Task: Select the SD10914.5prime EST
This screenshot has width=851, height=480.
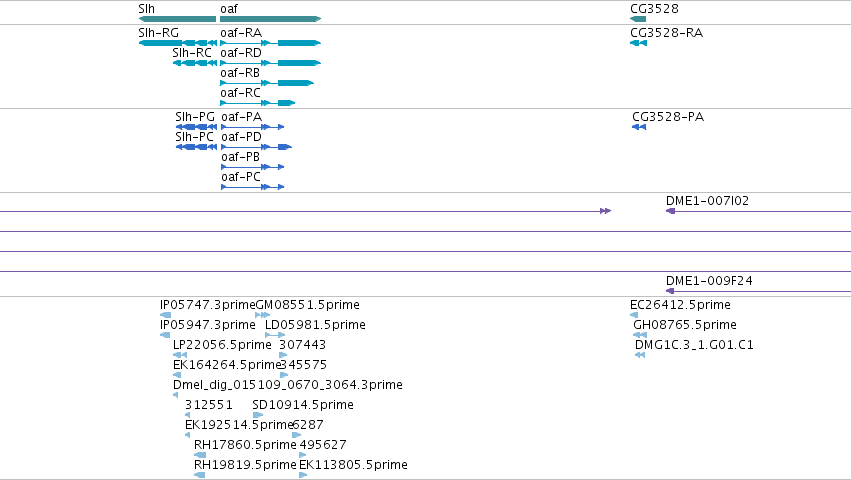Action: [x=258, y=415]
